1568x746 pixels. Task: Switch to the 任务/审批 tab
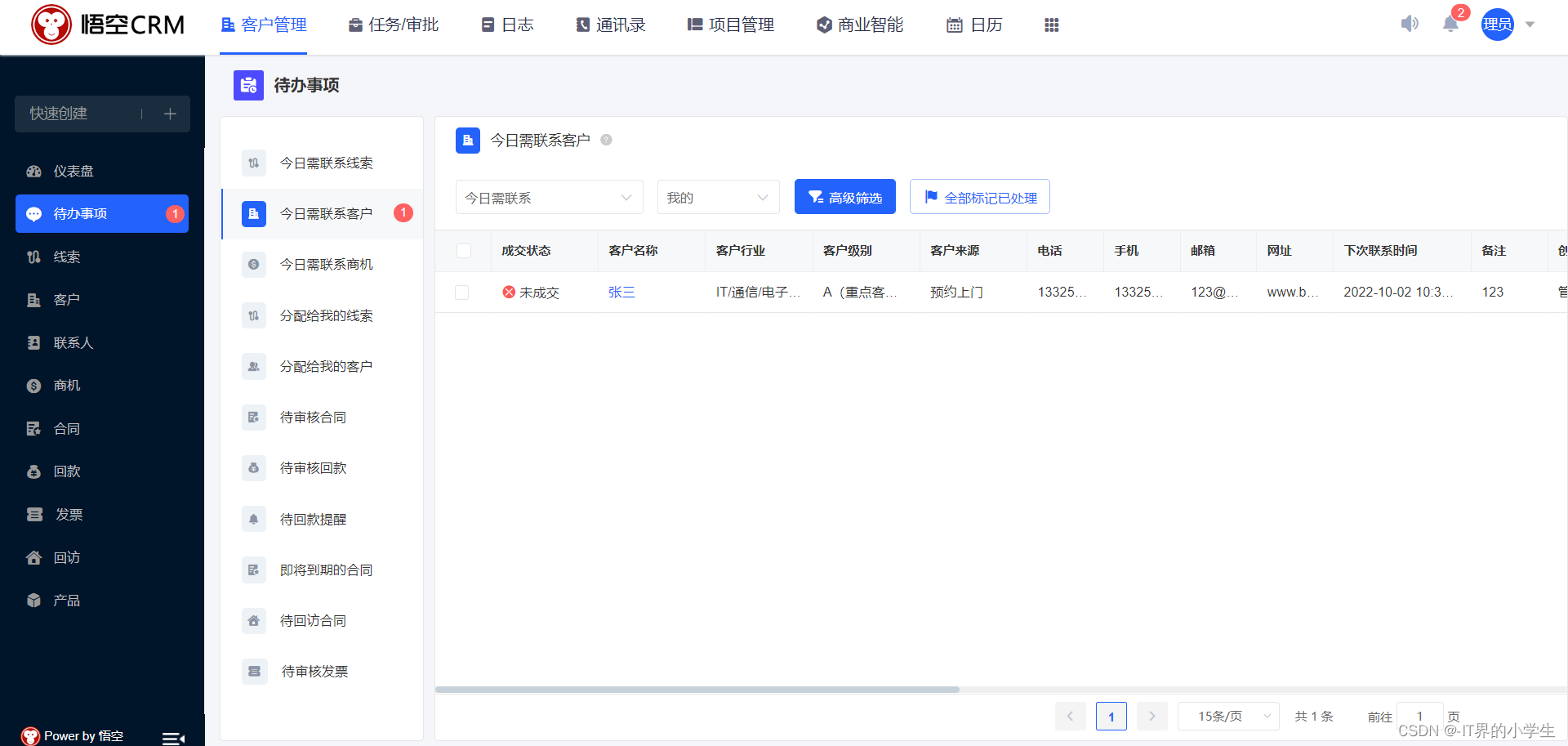click(394, 25)
